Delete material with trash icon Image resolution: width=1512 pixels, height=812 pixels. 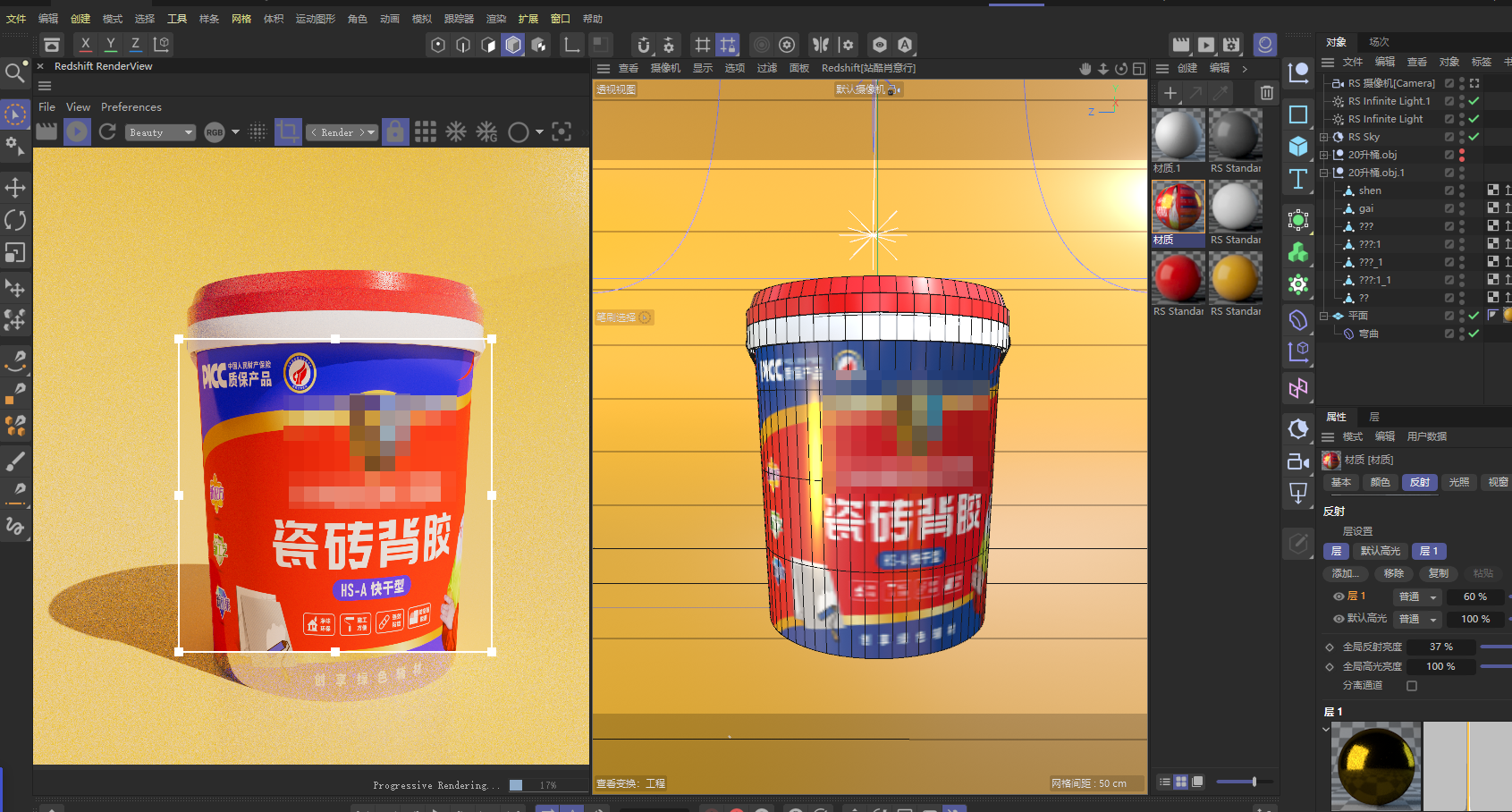click(x=1267, y=92)
